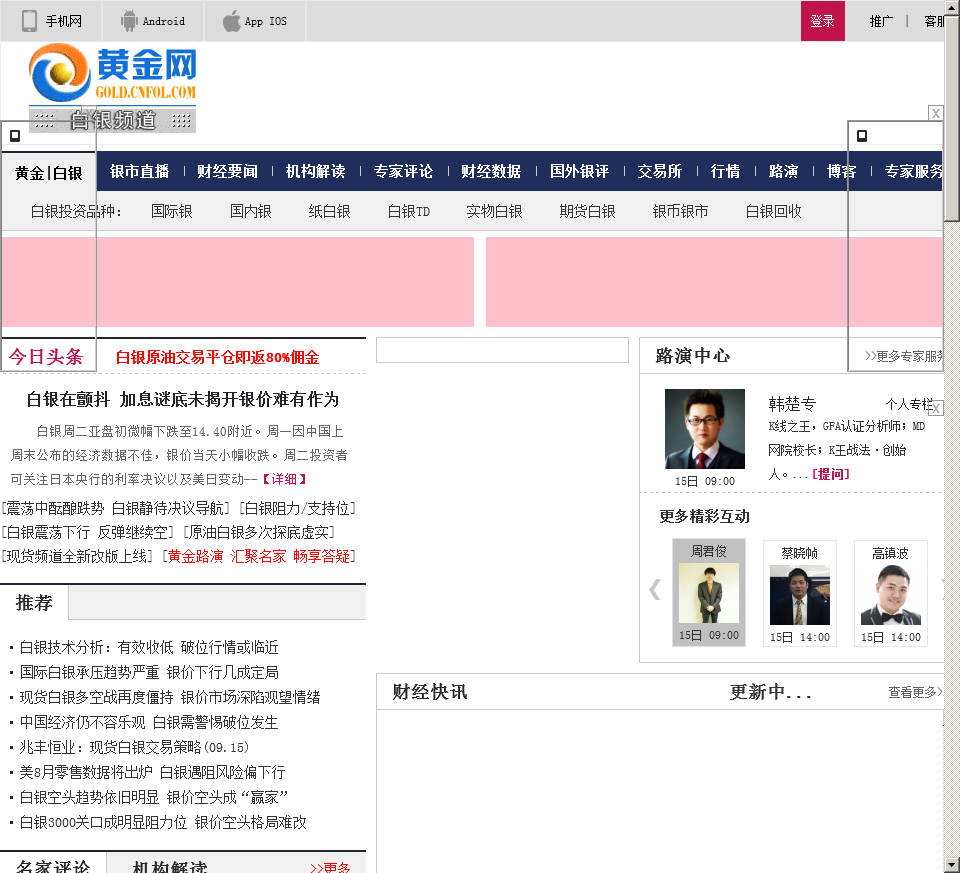Screen dimensions: 960x873
Task: Open article 白银3000关口成明显阻力位
Action: click(163, 823)
